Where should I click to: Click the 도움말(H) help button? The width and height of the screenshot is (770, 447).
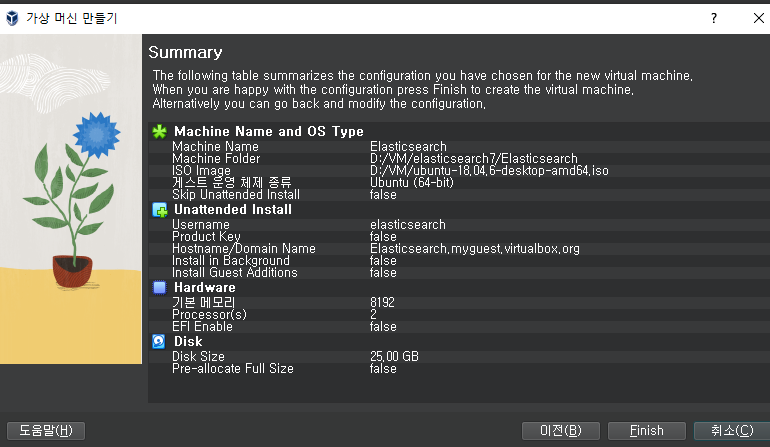click(46, 431)
